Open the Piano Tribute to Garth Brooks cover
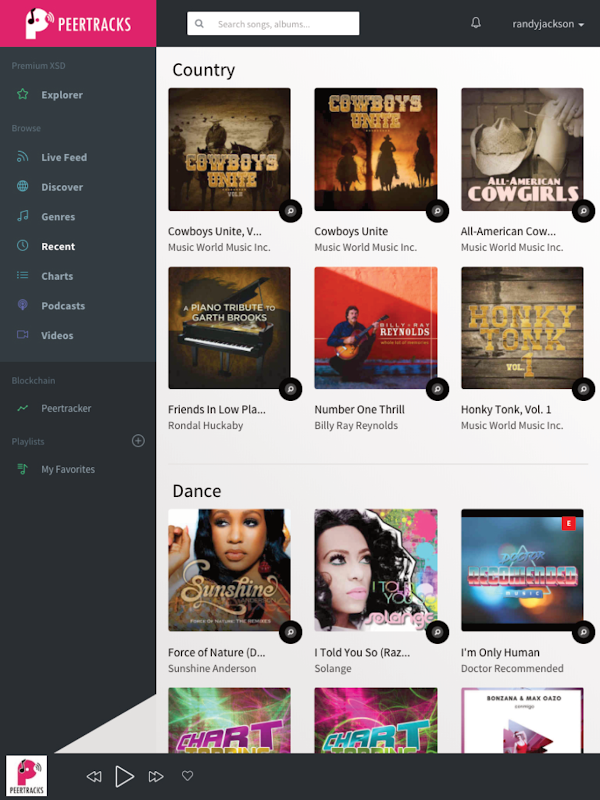The width and height of the screenshot is (600, 800). pyautogui.click(x=229, y=328)
